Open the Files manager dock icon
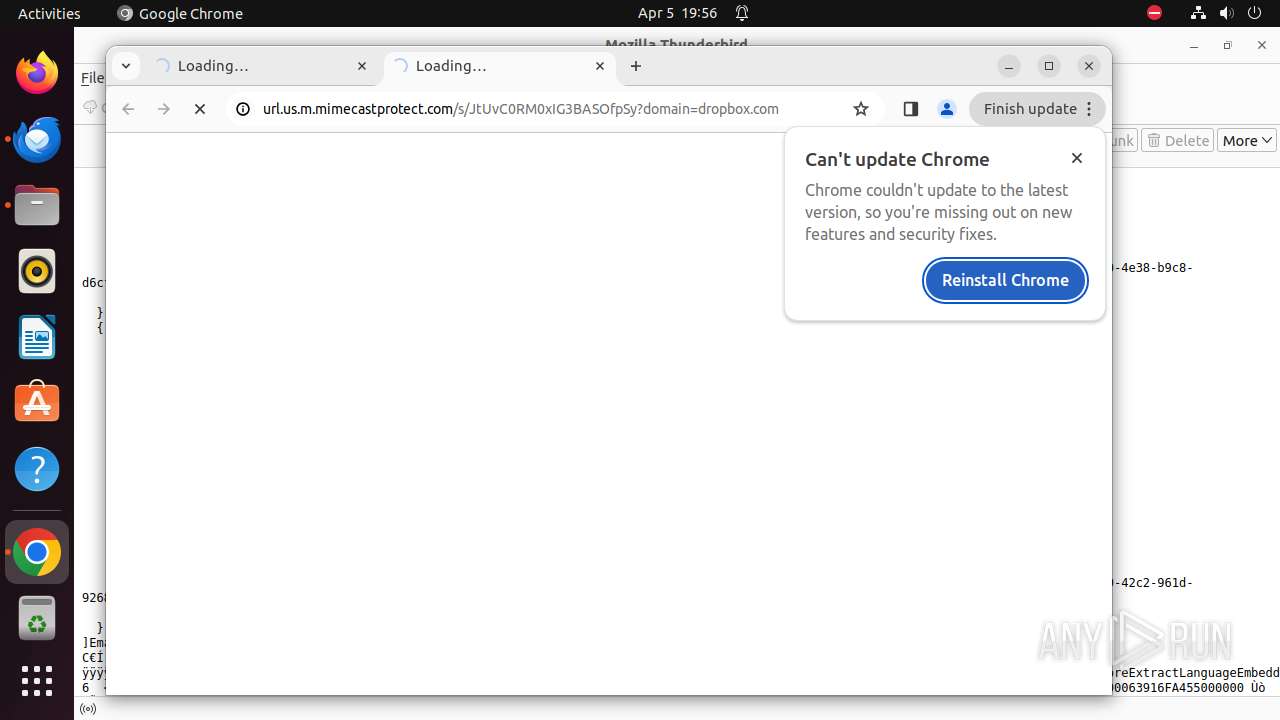The image size is (1280, 720). click(37, 205)
